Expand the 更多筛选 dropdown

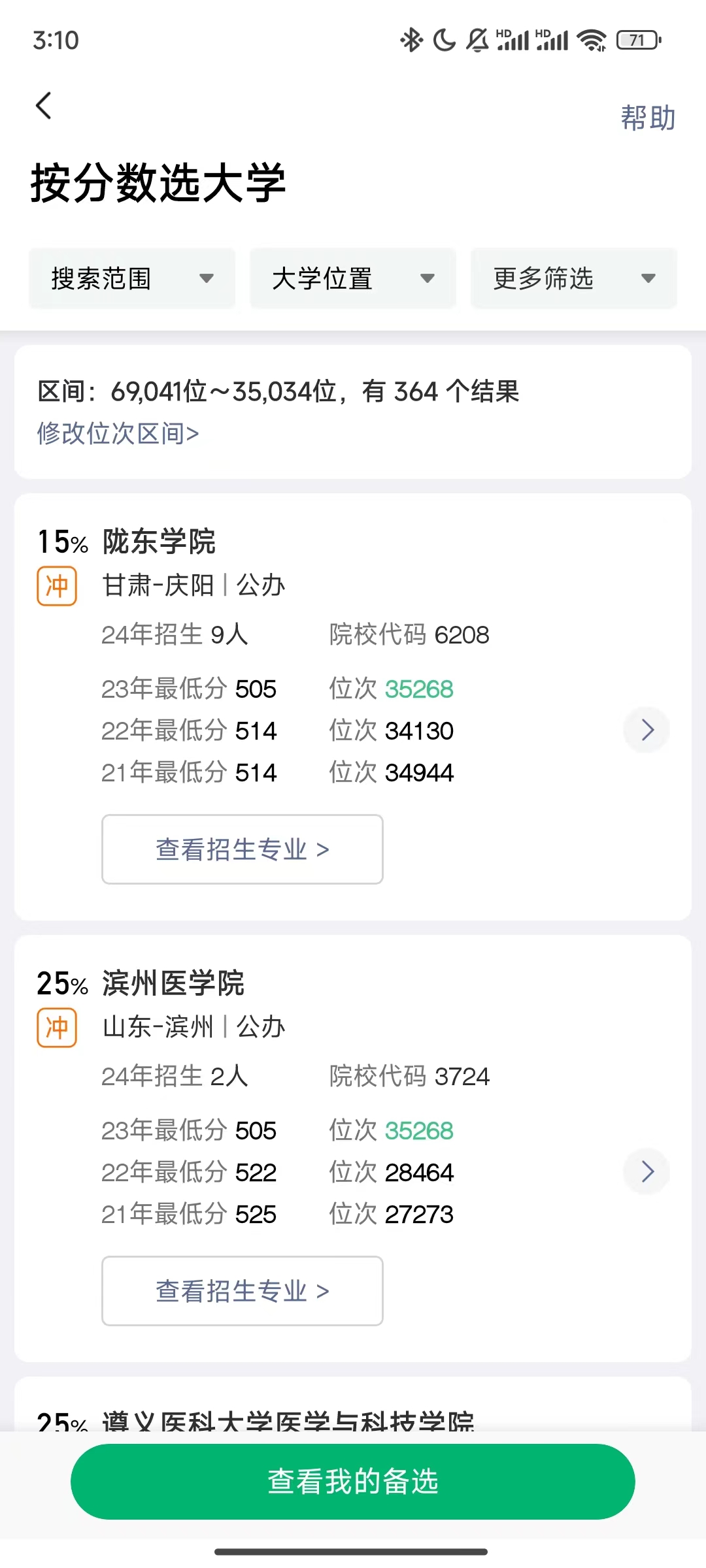(574, 278)
